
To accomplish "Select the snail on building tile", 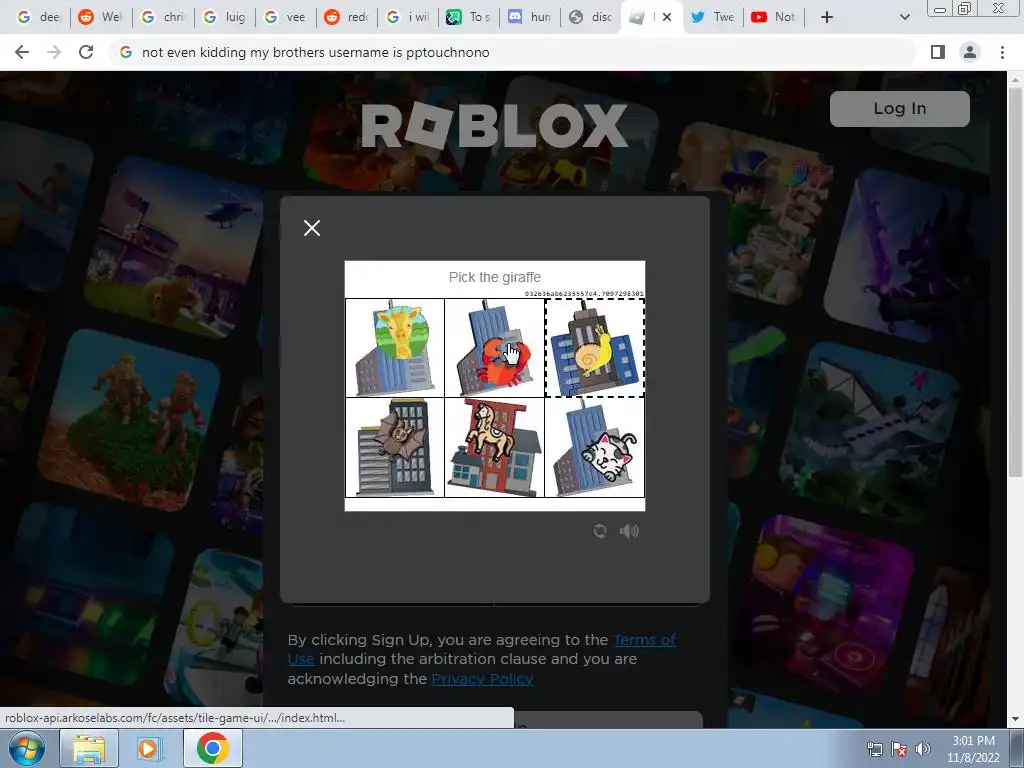I will coord(594,348).
